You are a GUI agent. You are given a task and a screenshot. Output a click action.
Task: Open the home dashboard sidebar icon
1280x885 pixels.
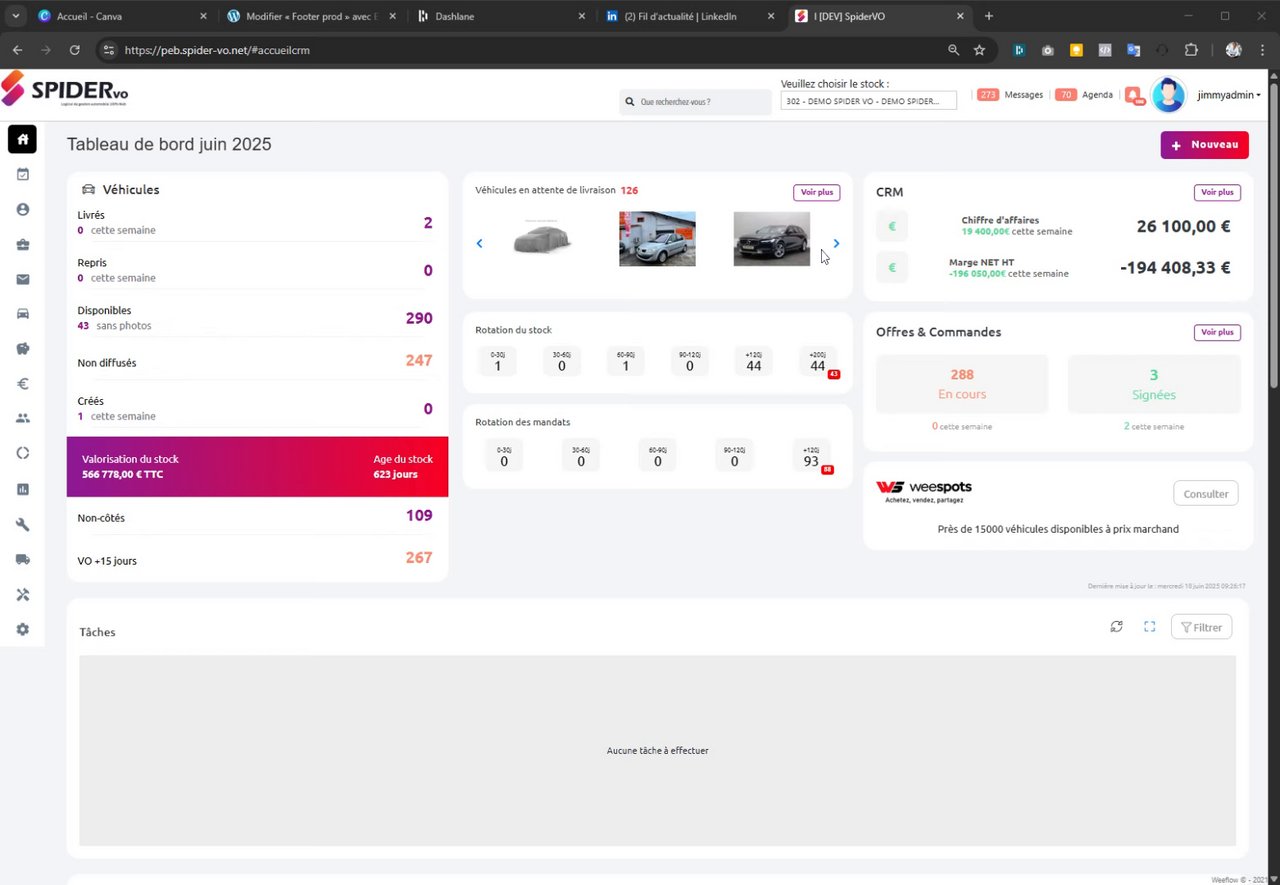[22, 139]
